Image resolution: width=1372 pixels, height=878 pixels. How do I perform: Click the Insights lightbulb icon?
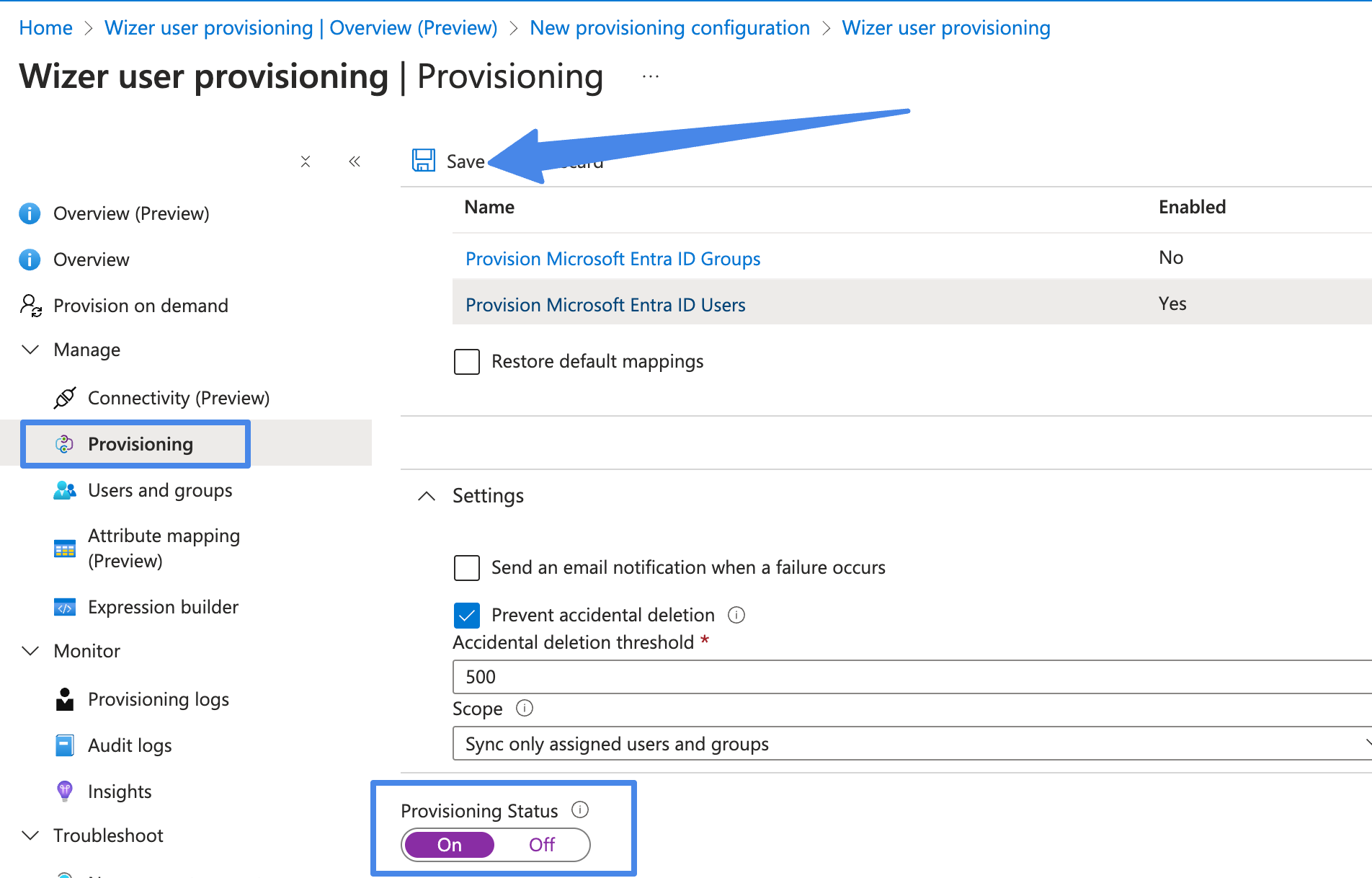point(65,791)
